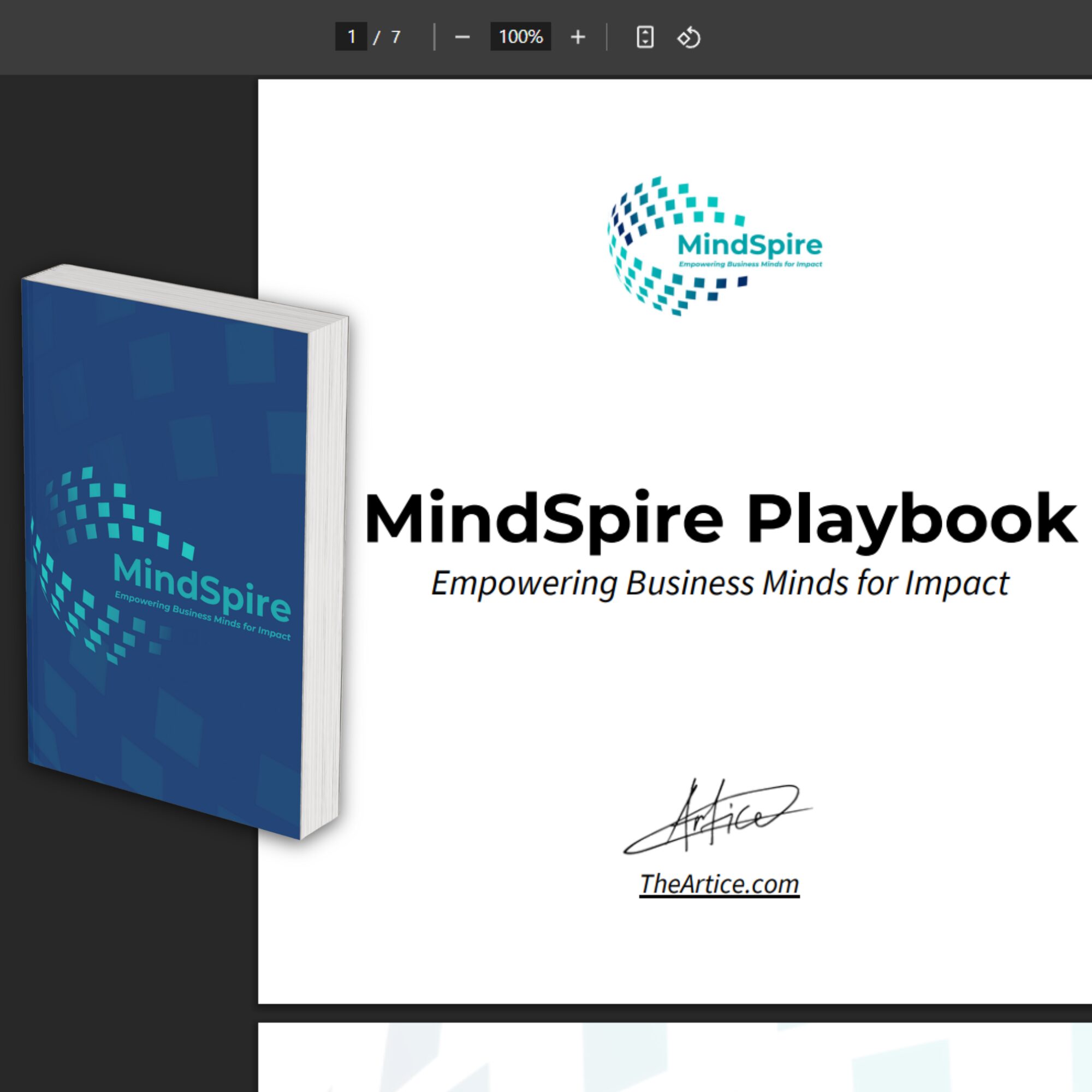The image size is (1092, 1092).
Task: Click the rotate counterclockwise icon
Action: pyautogui.click(x=689, y=38)
